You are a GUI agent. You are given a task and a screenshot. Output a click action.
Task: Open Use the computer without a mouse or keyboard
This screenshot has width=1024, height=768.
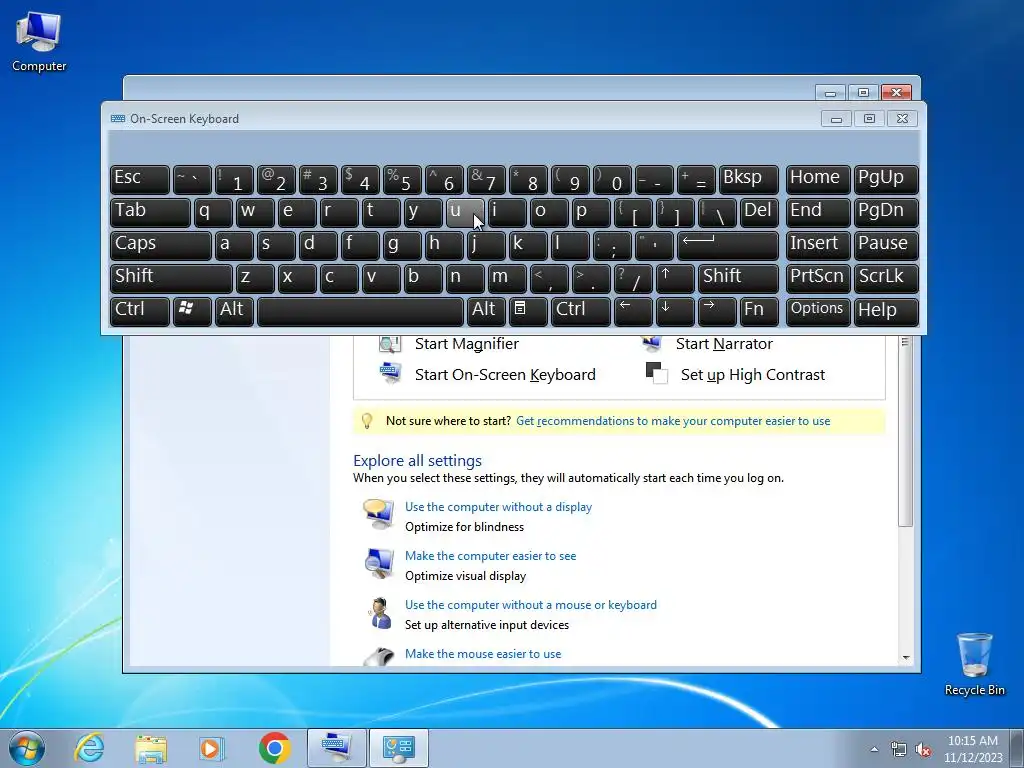[531, 605]
